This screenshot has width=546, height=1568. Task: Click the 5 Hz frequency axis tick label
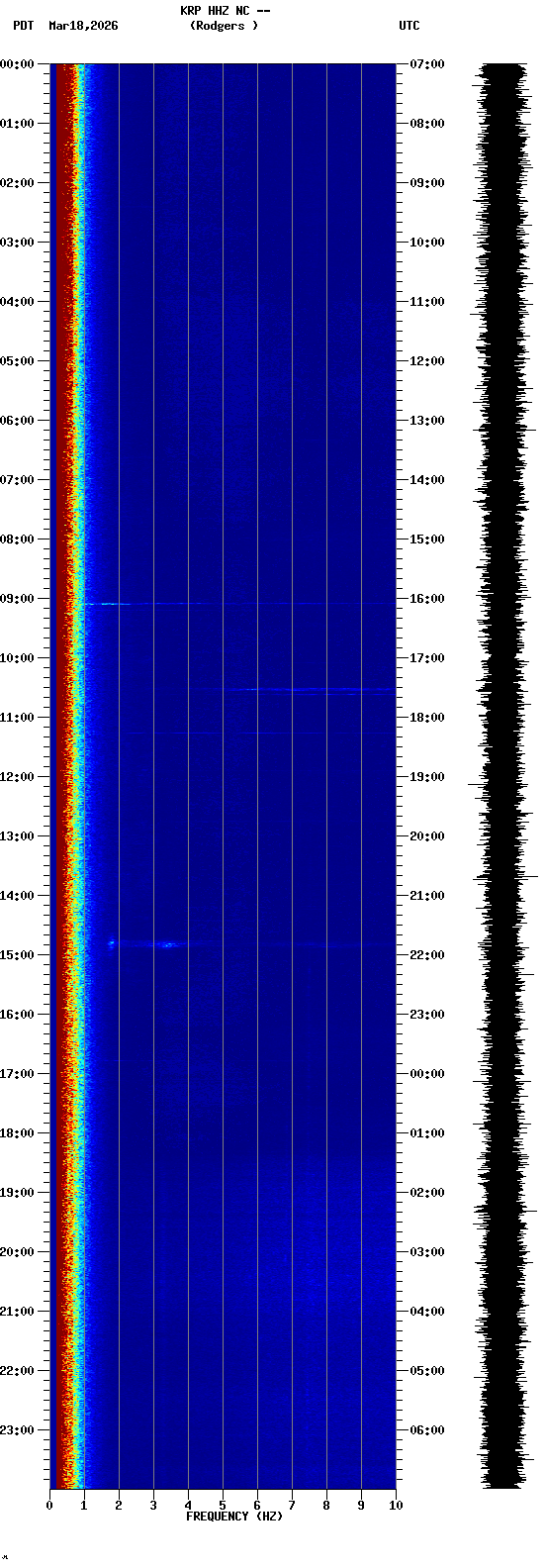[x=223, y=1506]
